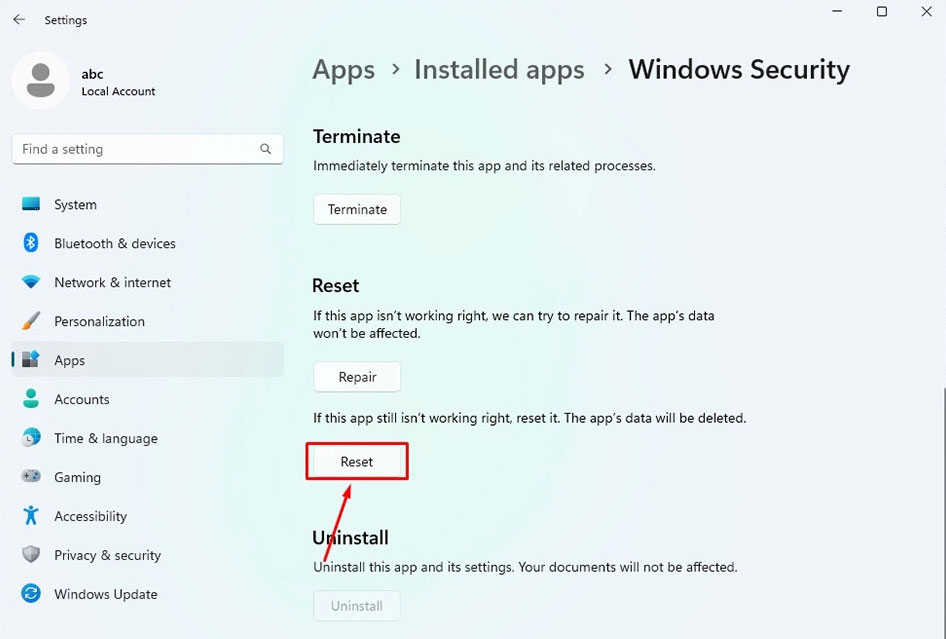
Task: Click the System monitor icon
Action: pyautogui.click(x=32, y=204)
